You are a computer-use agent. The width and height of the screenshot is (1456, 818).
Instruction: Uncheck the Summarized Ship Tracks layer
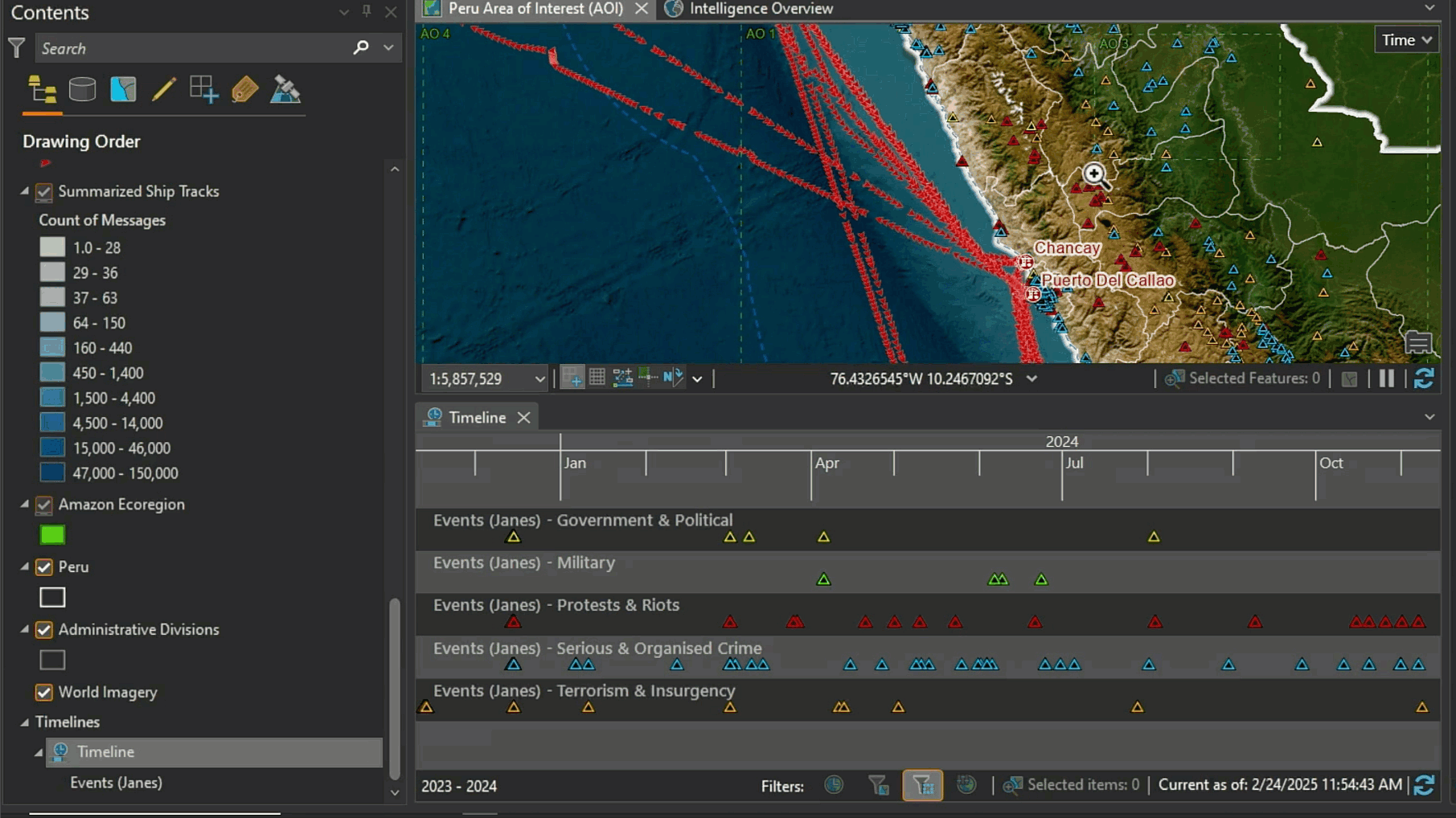[43, 192]
